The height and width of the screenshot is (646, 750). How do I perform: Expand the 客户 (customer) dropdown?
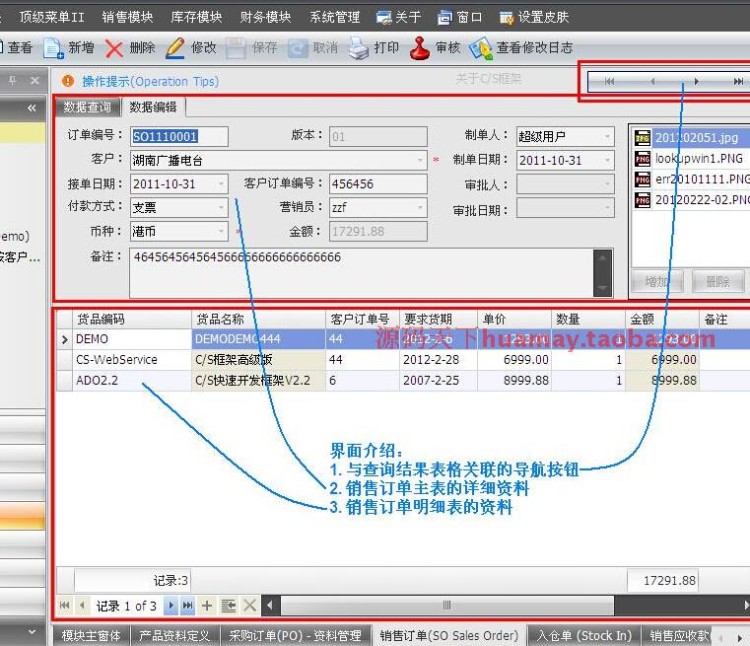[x=419, y=160]
